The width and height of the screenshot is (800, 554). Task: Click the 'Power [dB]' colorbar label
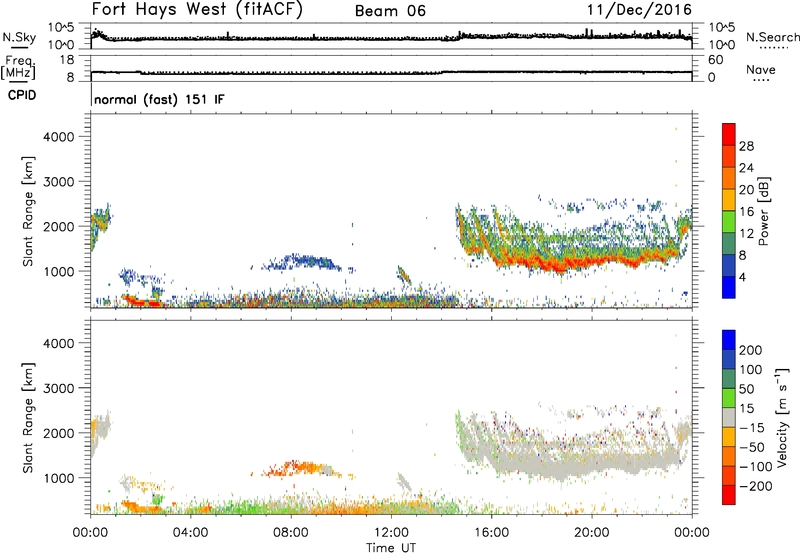click(763, 211)
